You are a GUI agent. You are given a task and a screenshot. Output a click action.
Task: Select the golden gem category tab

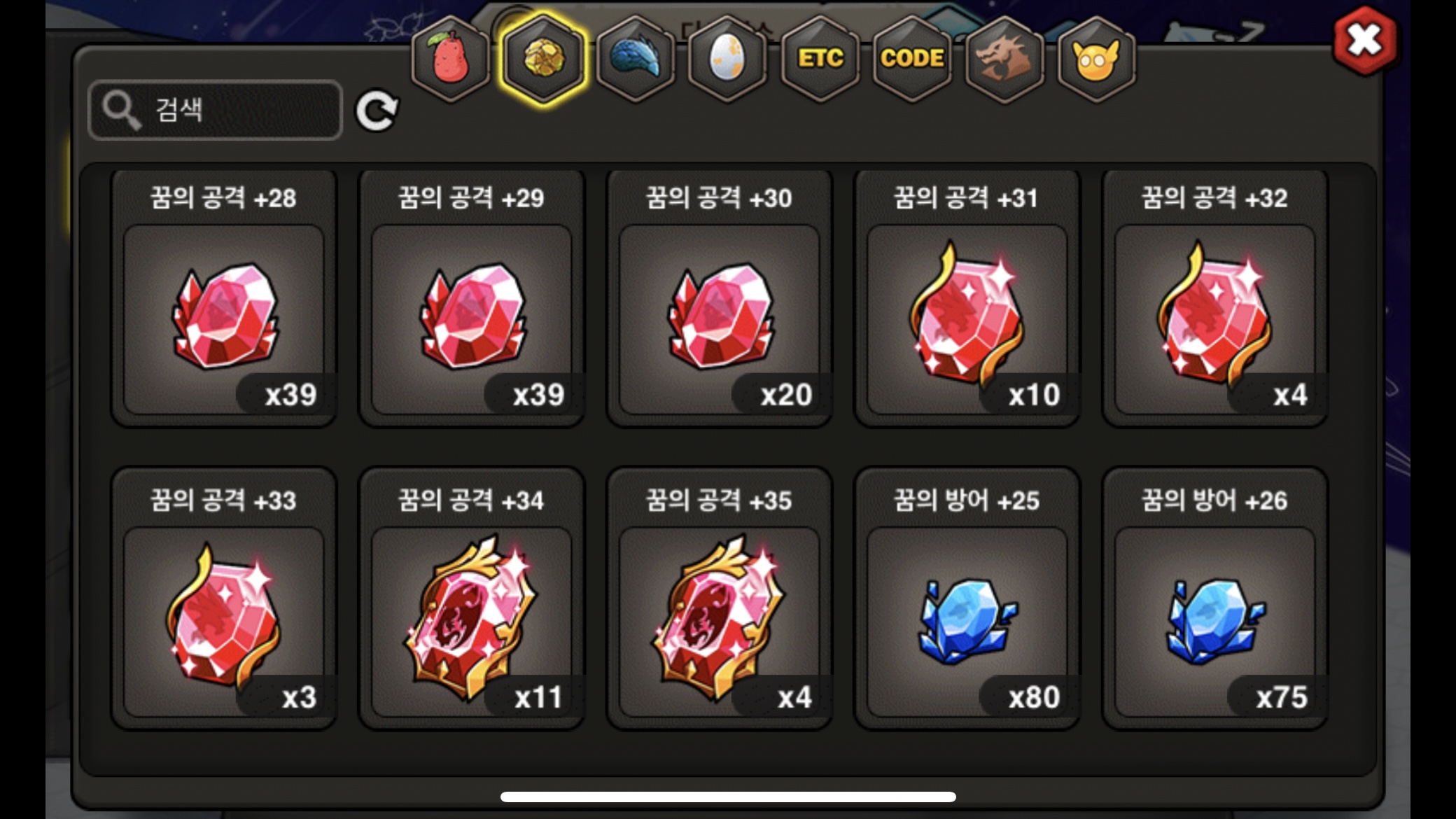543,59
